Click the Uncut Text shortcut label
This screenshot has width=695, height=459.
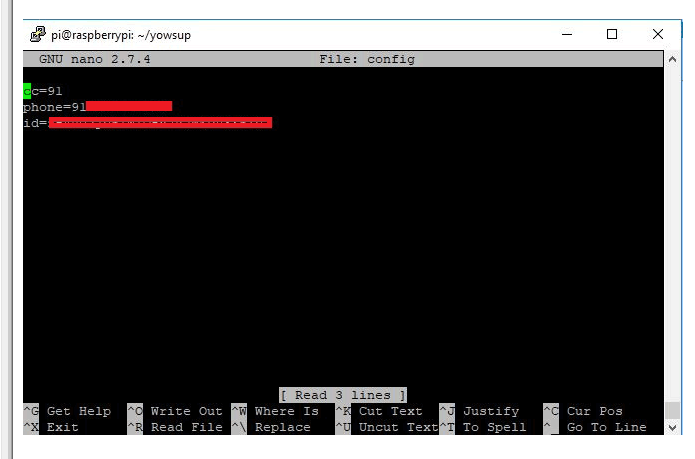(398, 427)
